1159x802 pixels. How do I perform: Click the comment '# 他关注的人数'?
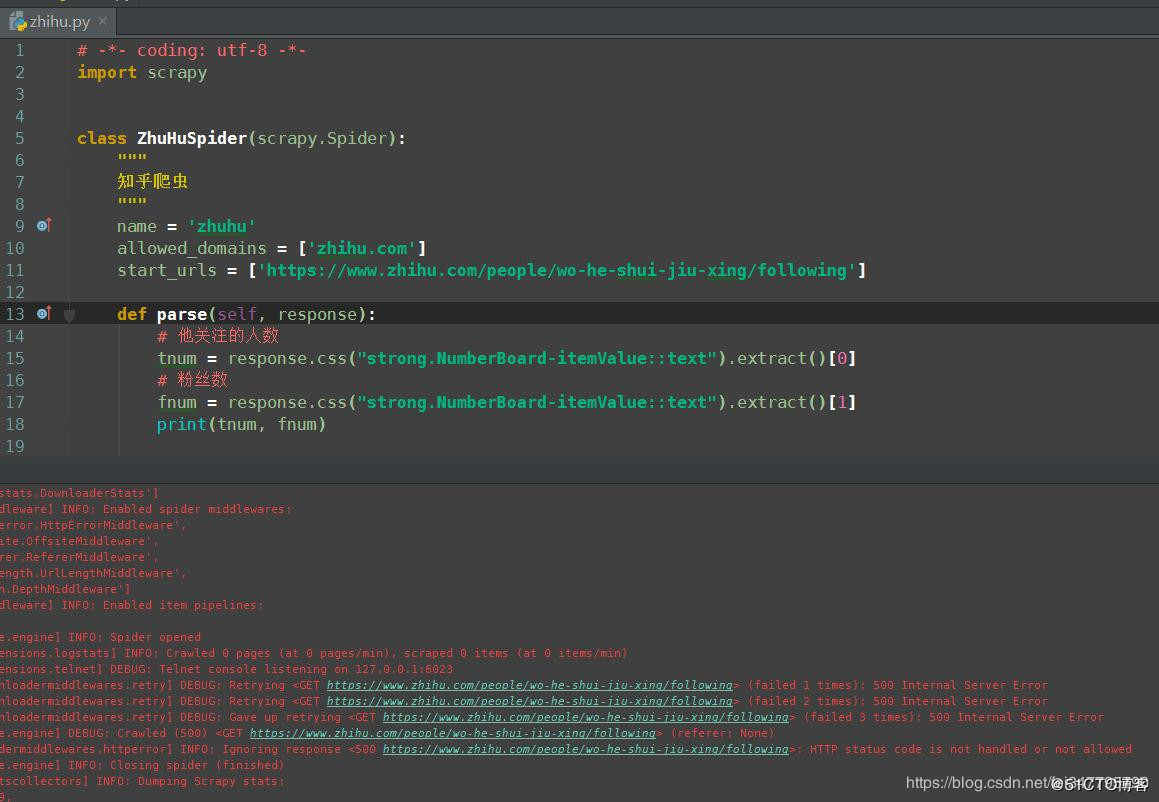pos(218,336)
